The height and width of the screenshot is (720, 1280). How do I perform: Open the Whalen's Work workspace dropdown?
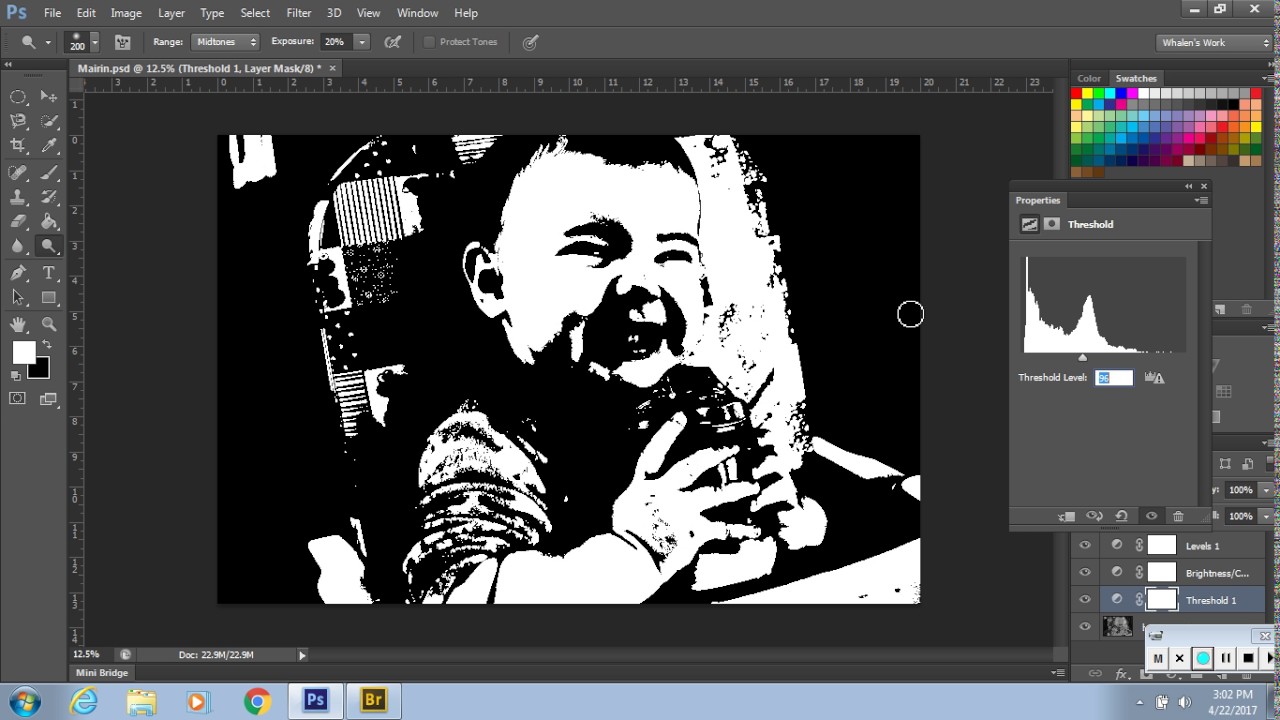tap(1215, 42)
